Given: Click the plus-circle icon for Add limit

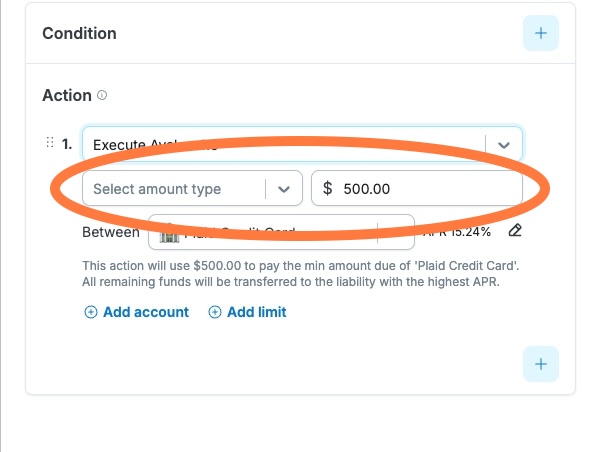Looking at the screenshot, I should 215,312.
